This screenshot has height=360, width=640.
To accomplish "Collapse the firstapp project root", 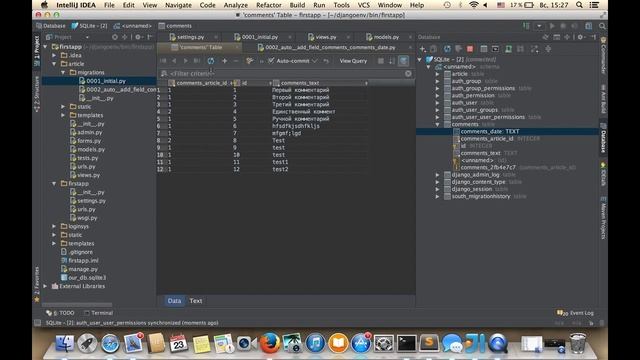I will click(46, 47).
